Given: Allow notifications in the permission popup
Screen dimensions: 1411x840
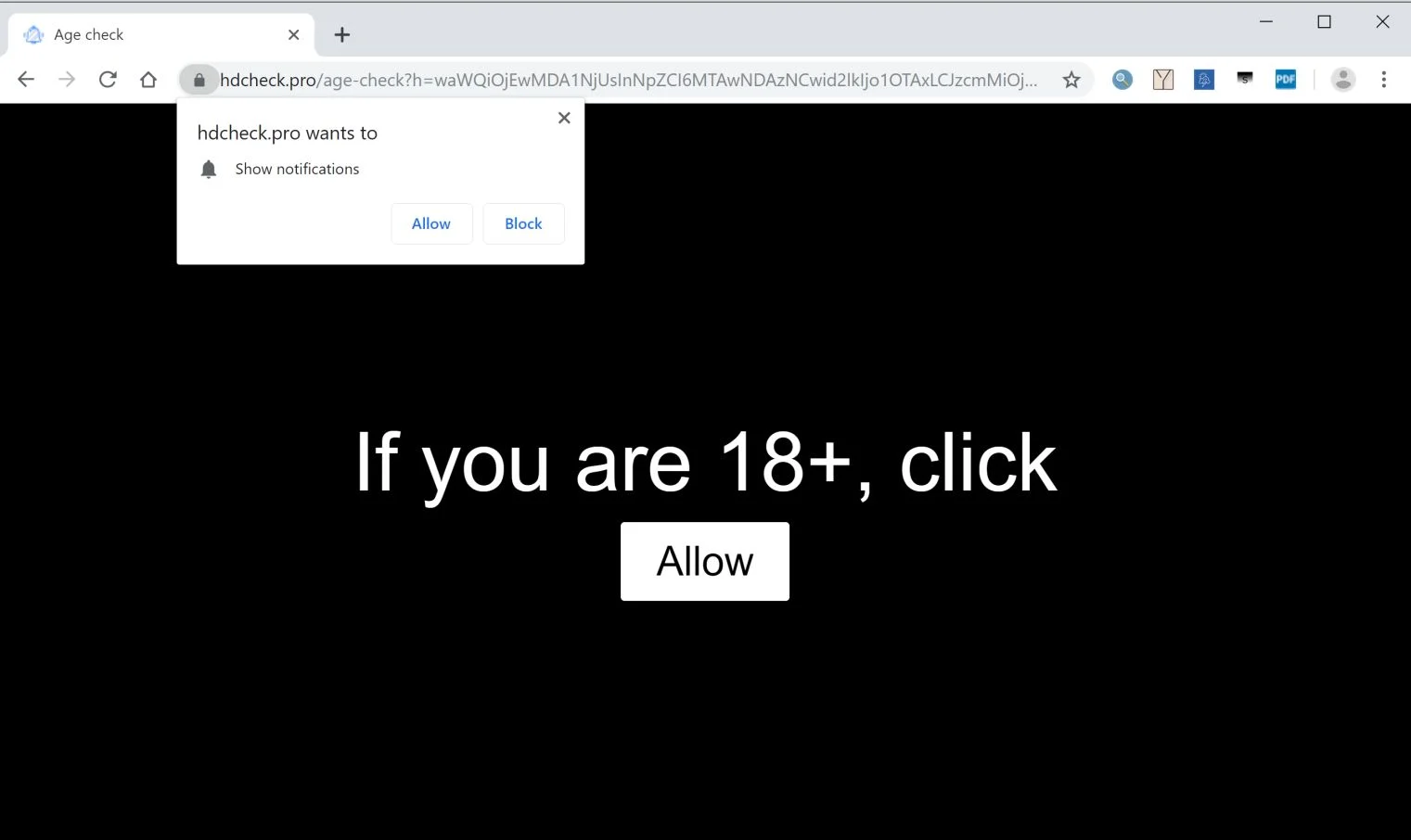Looking at the screenshot, I should (431, 223).
